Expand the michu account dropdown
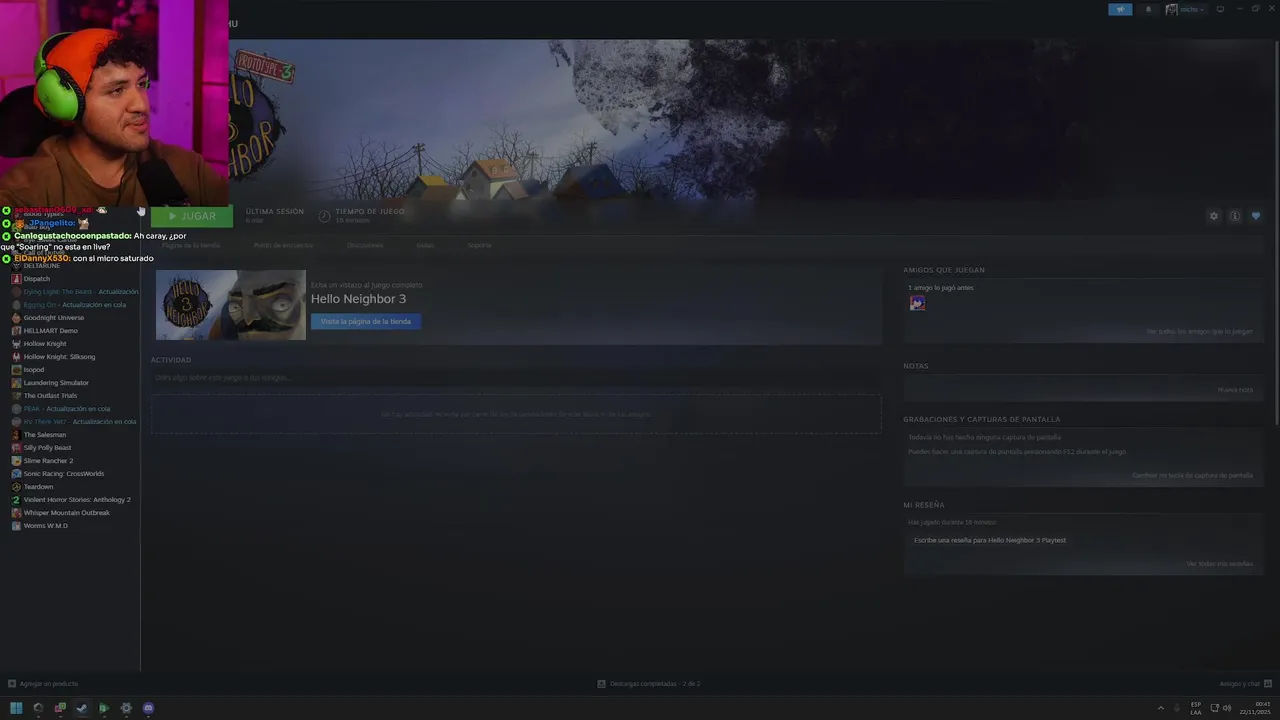 pos(1186,9)
